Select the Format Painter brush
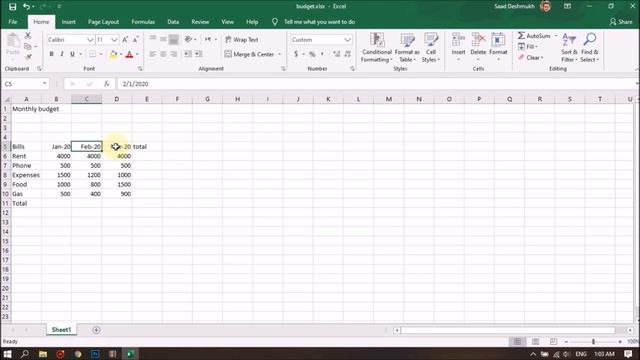Image resolution: width=640 pixels, height=360 pixels. pyautogui.click(x=28, y=57)
